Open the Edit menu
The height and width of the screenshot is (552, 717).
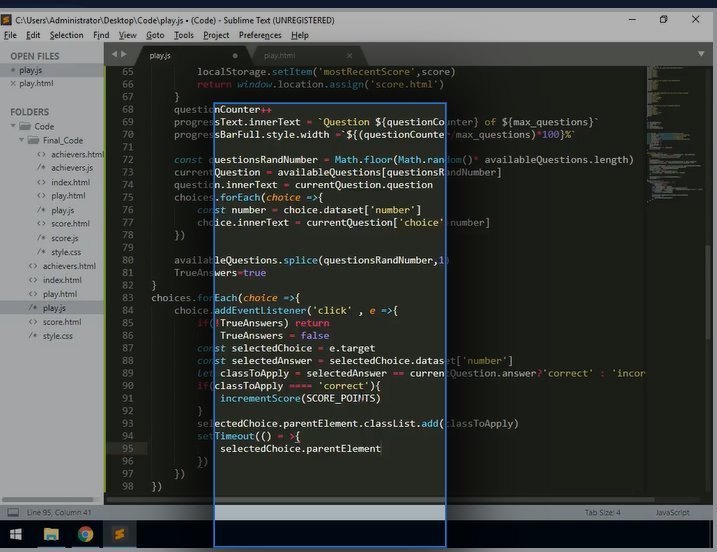pos(33,35)
